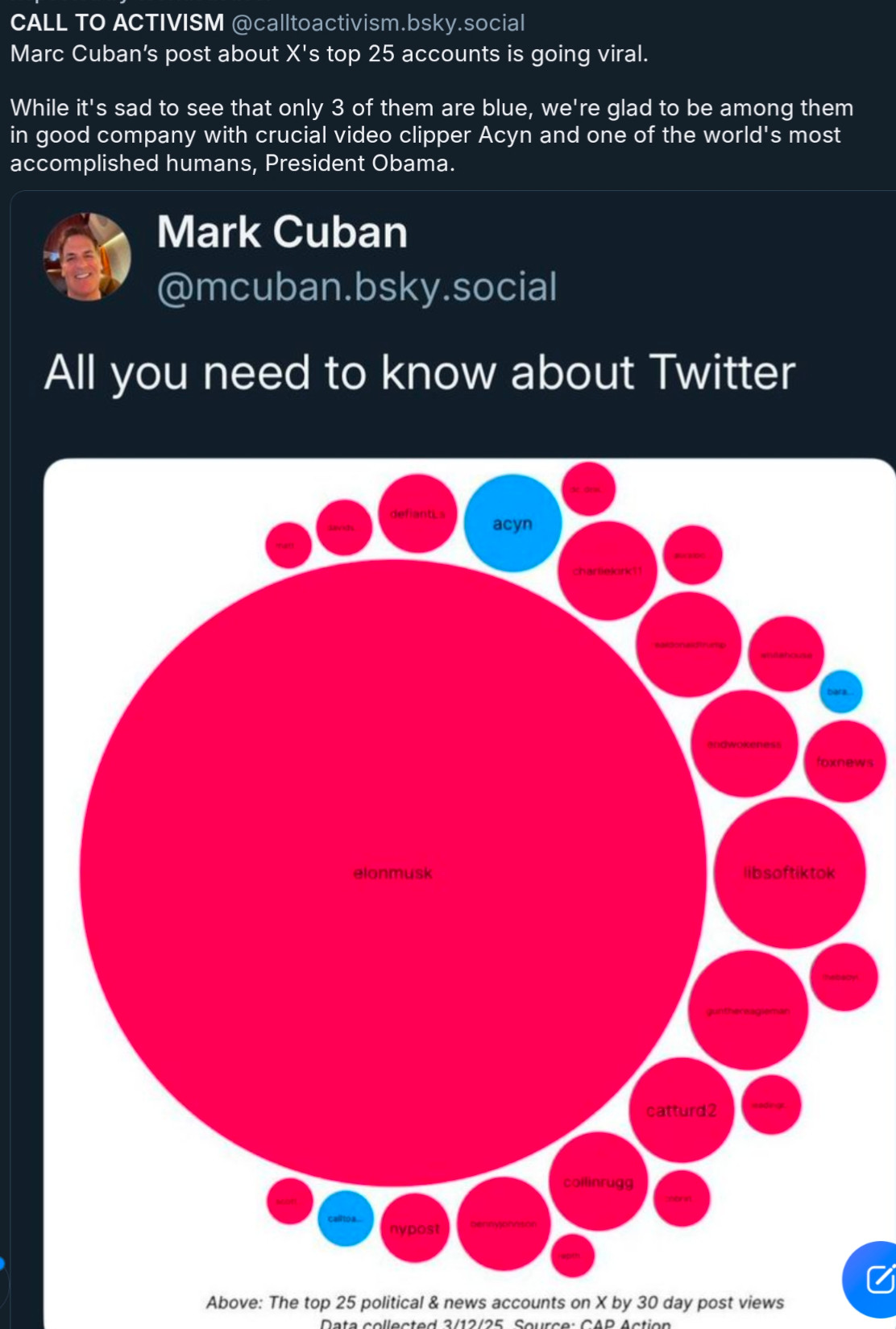Open the @calltoactivism.bsky.social handle

[378, 23]
